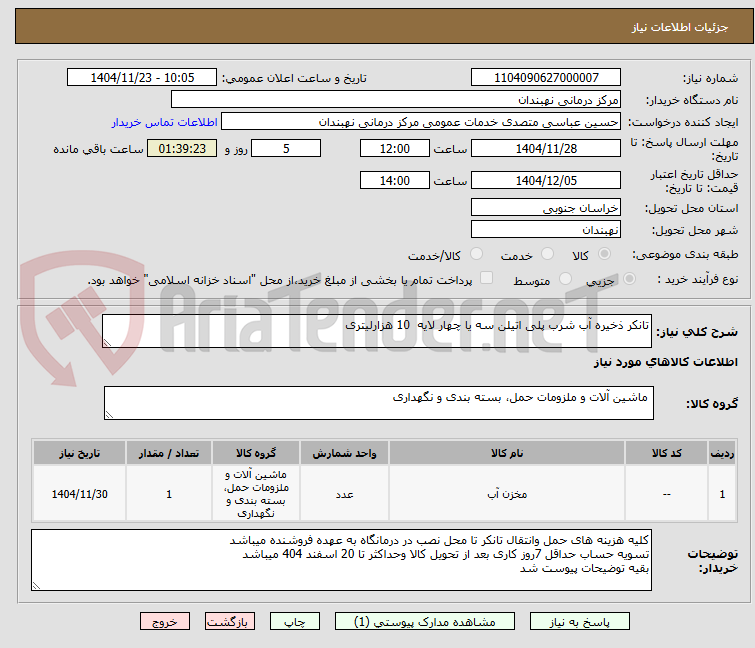Screen dimensions: 755x648
Task: Click the چاپ print button
Action: [295, 622]
